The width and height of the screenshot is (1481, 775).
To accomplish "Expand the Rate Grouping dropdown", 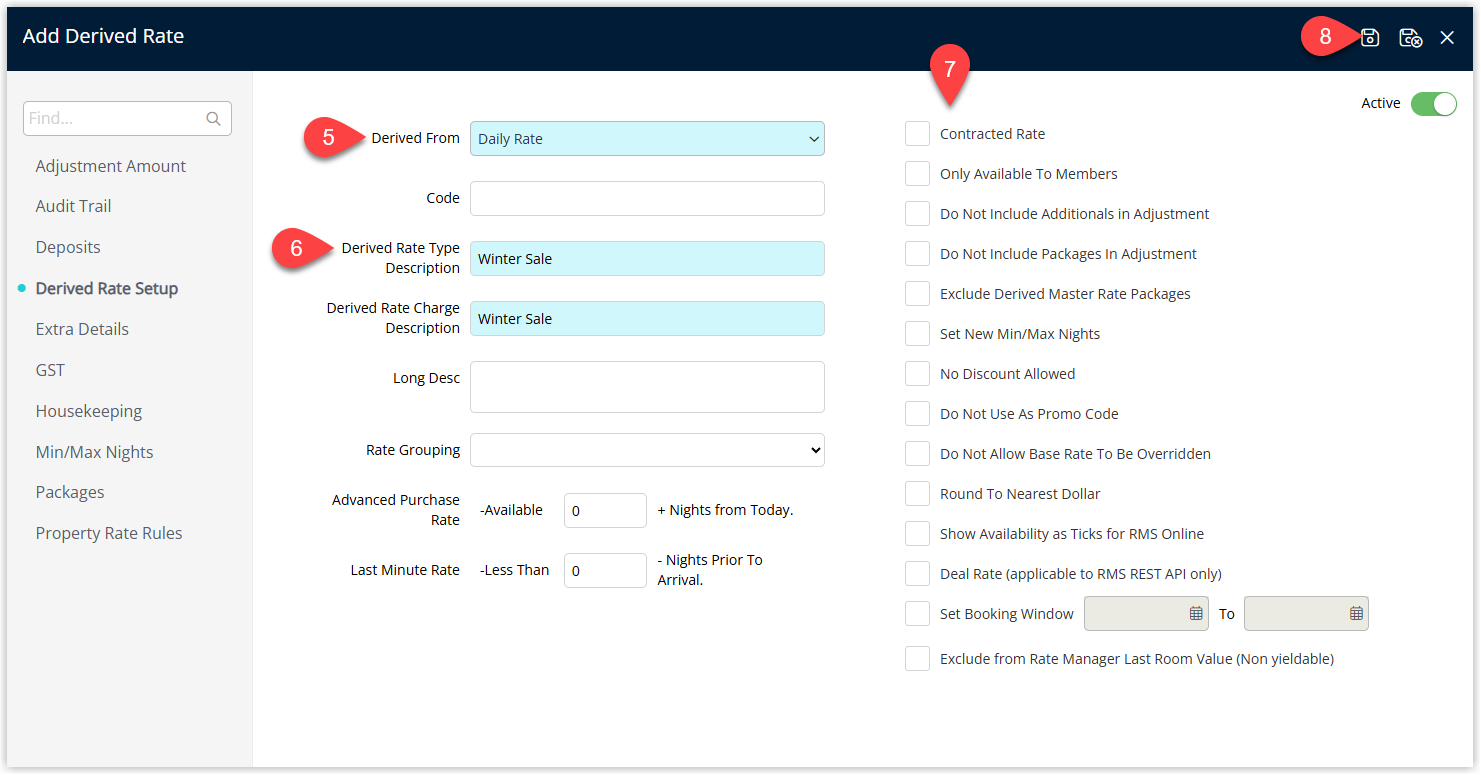I will 647,450.
